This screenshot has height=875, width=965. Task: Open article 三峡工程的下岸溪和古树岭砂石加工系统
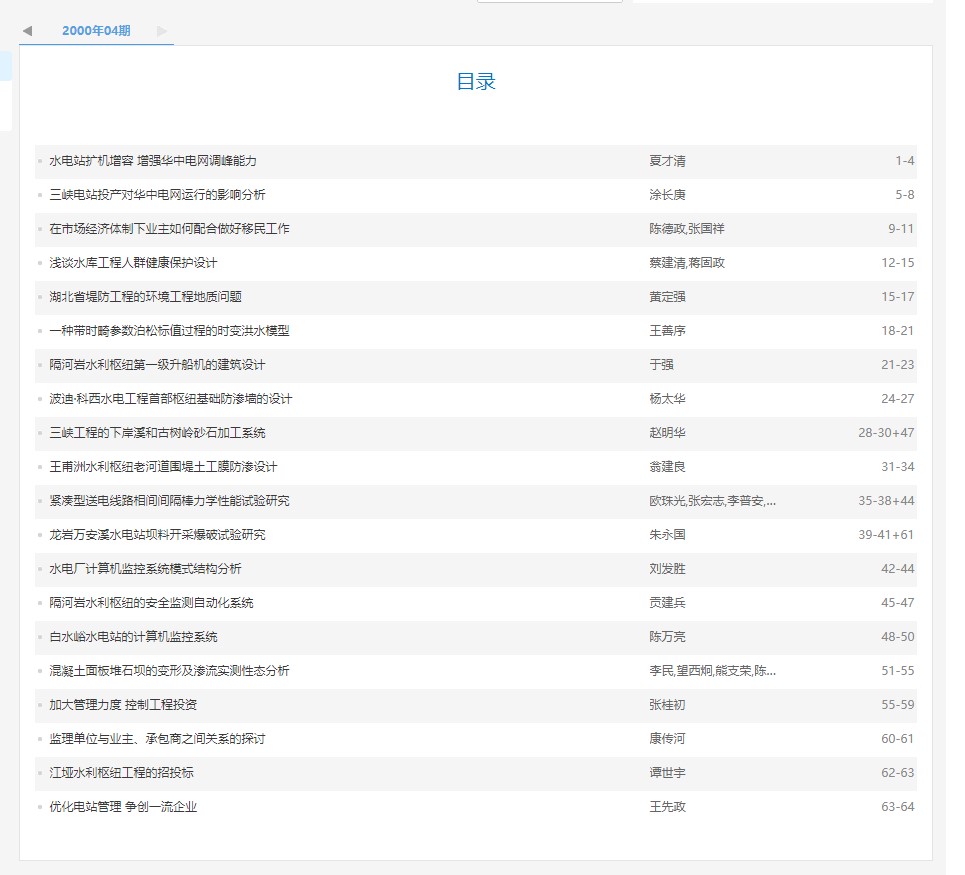pos(157,433)
